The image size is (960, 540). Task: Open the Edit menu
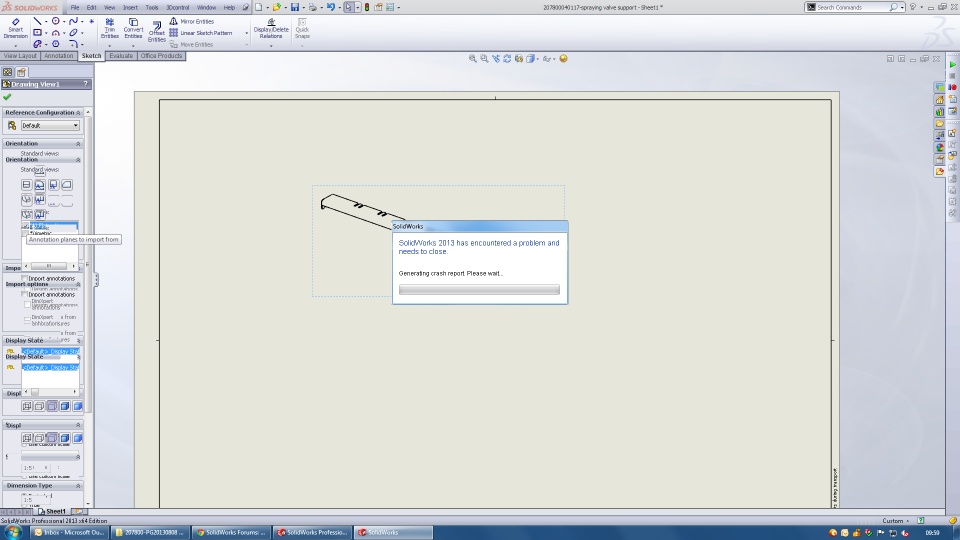coord(91,7)
